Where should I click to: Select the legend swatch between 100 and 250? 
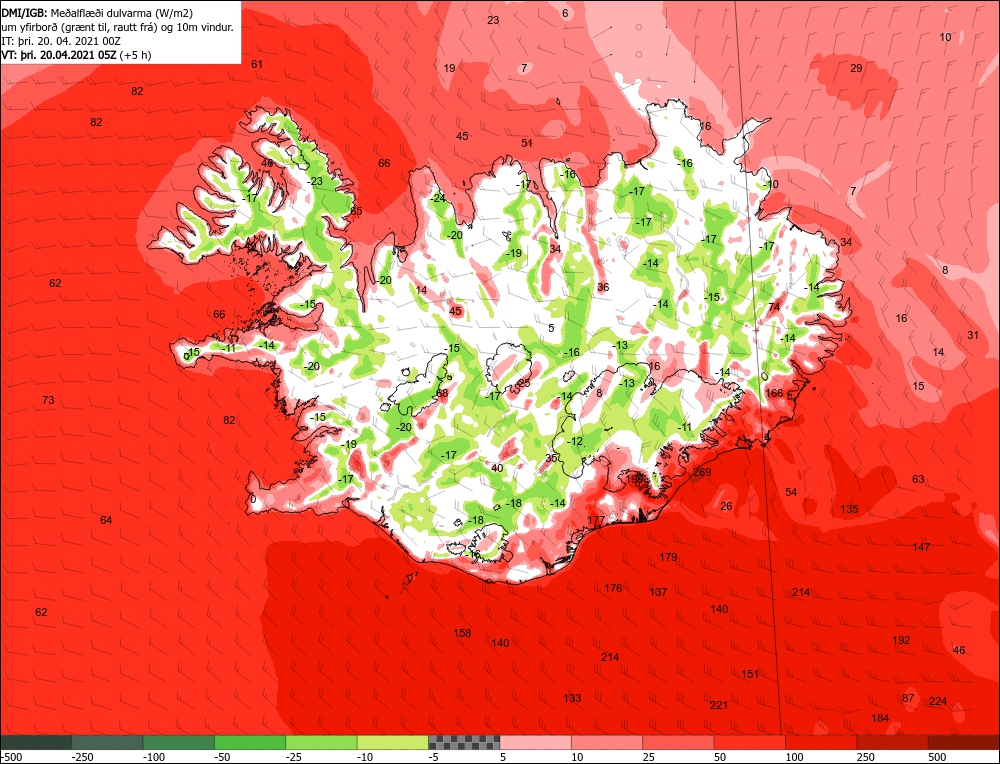(x=821, y=742)
